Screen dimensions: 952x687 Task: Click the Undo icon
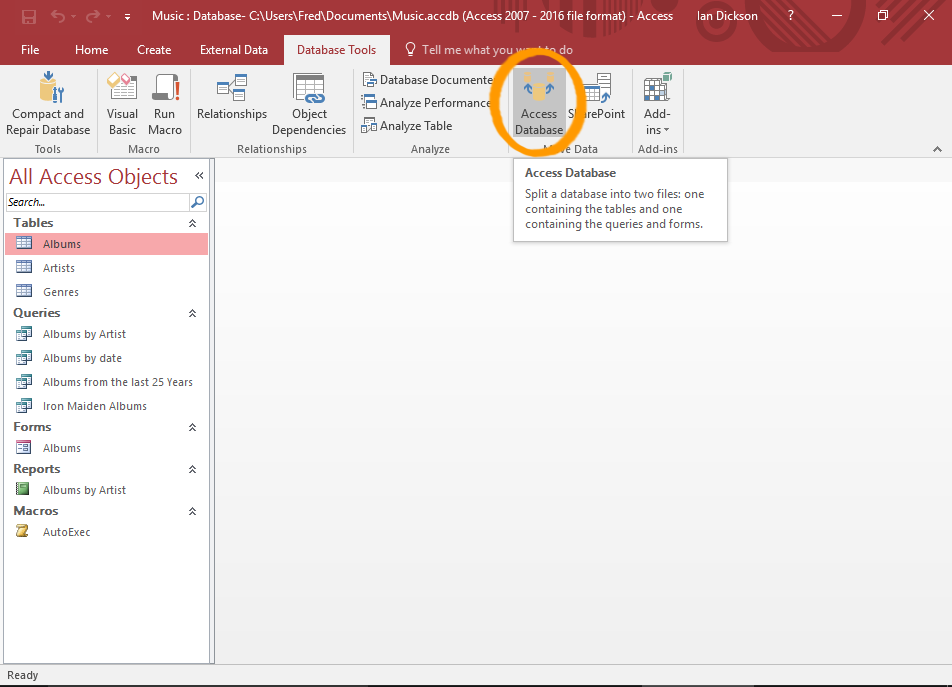click(x=58, y=16)
